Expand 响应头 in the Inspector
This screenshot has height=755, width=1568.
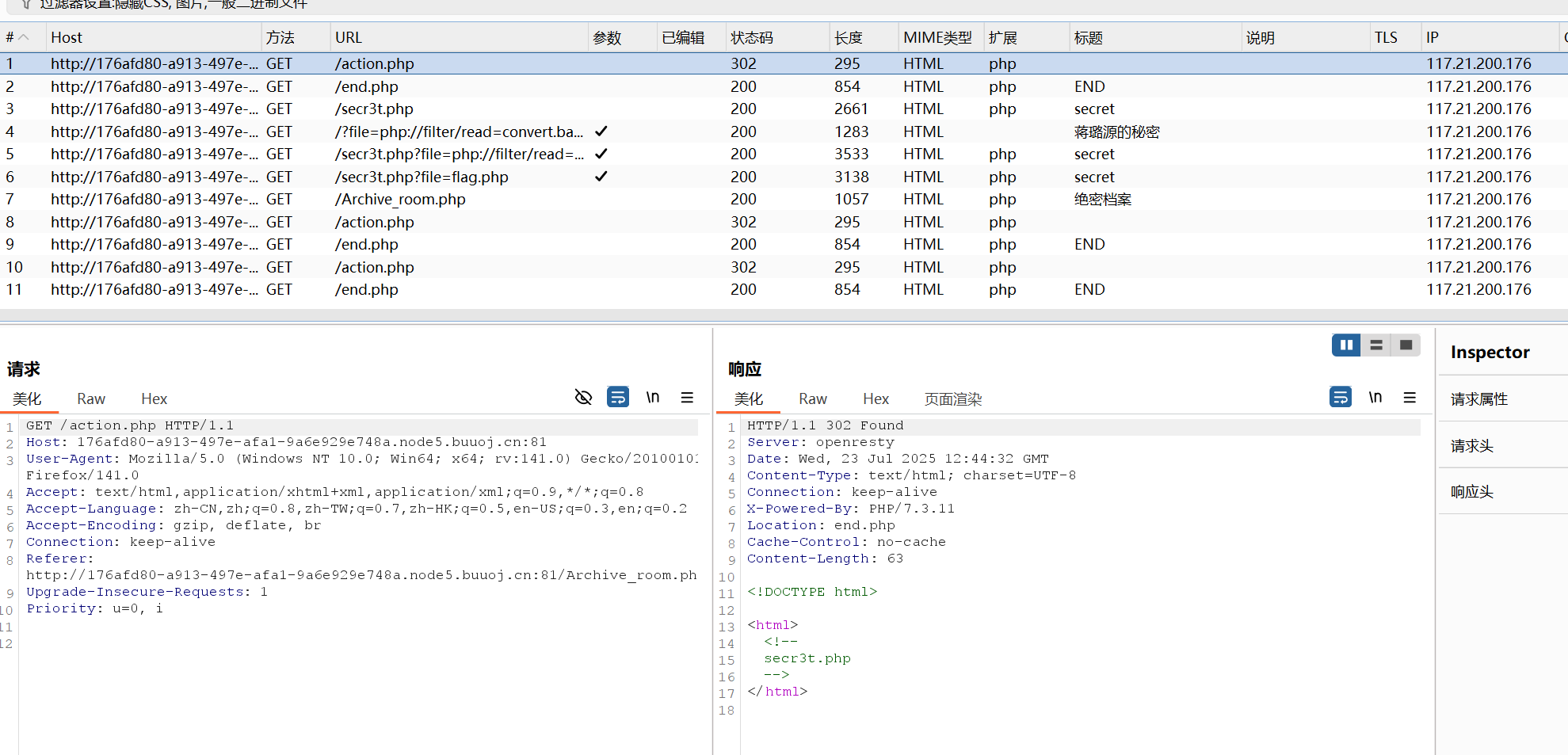point(1472,492)
